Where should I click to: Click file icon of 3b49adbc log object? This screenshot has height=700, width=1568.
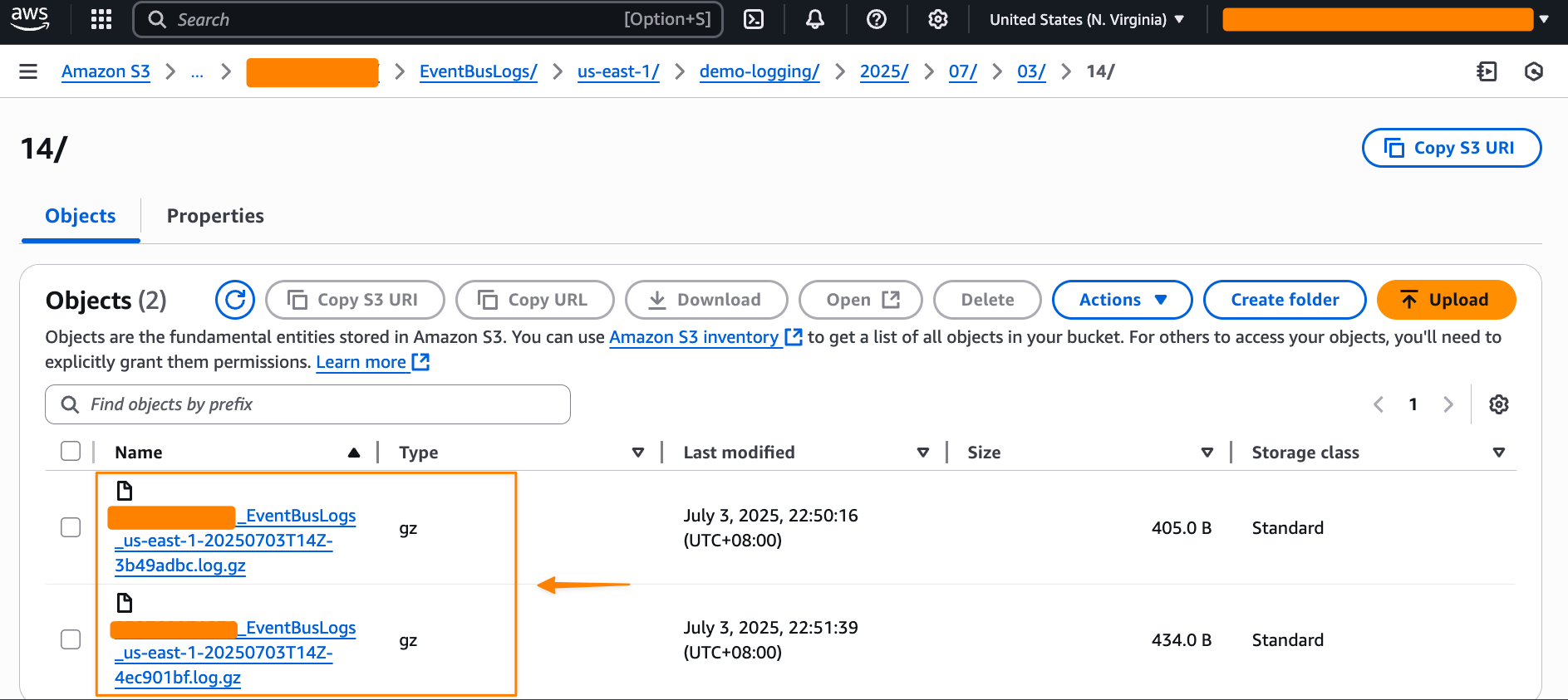[125, 491]
